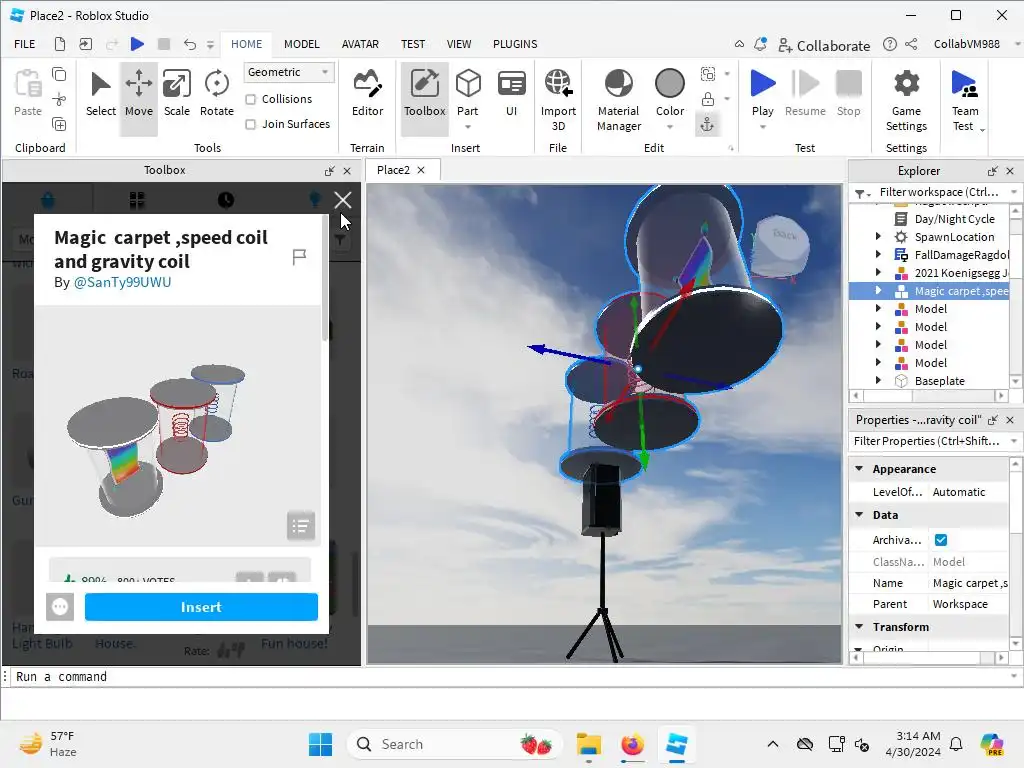Click the Collaborate button

[x=824, y=45]
